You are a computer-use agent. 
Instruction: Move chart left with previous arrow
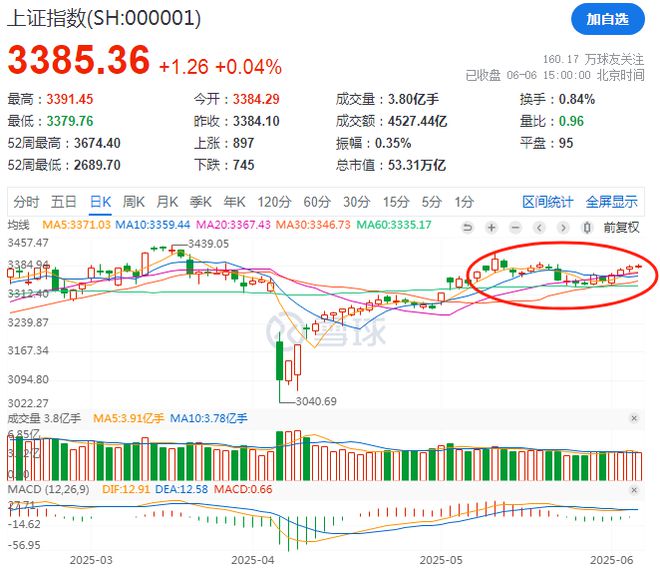(539, 228)
